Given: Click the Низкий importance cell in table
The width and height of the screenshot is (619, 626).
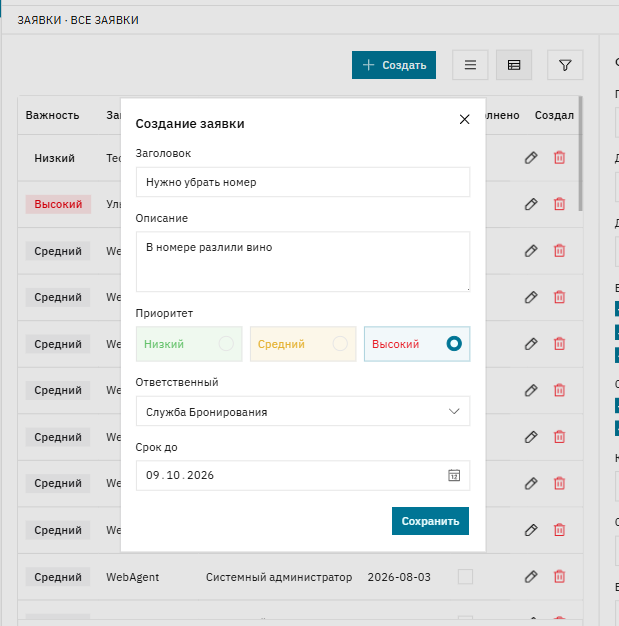Looking at the screenshot, I should point(54,158).
